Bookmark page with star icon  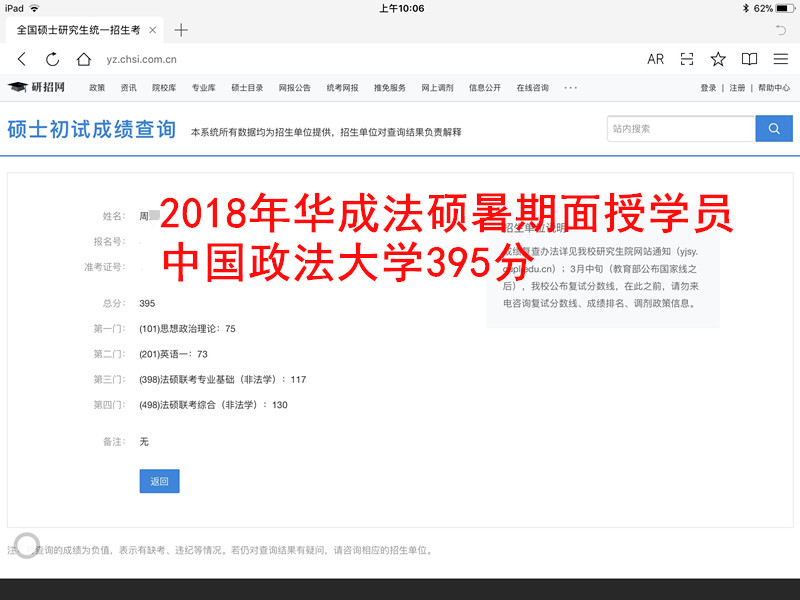[718, 59]
